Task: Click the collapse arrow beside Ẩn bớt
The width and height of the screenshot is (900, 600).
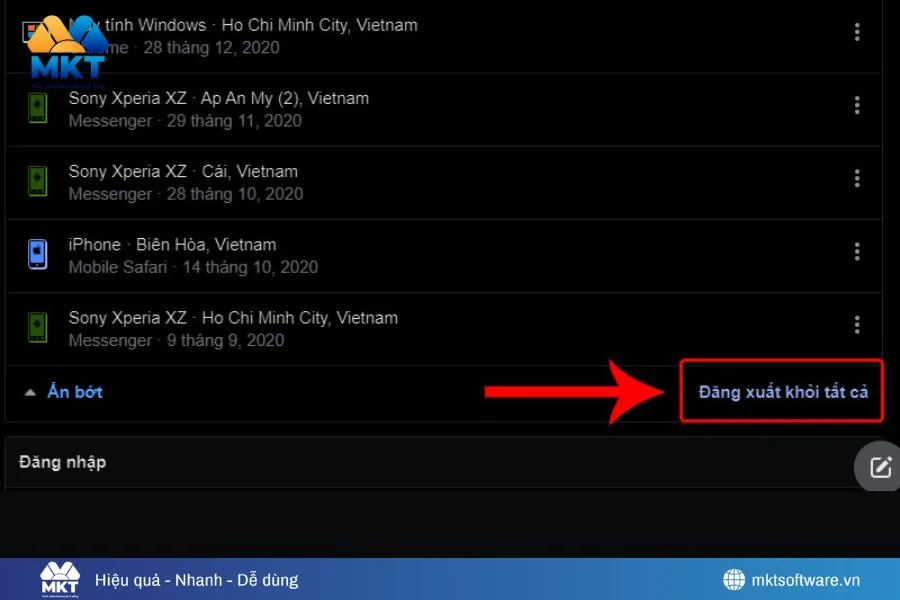Action: (30, 393)
